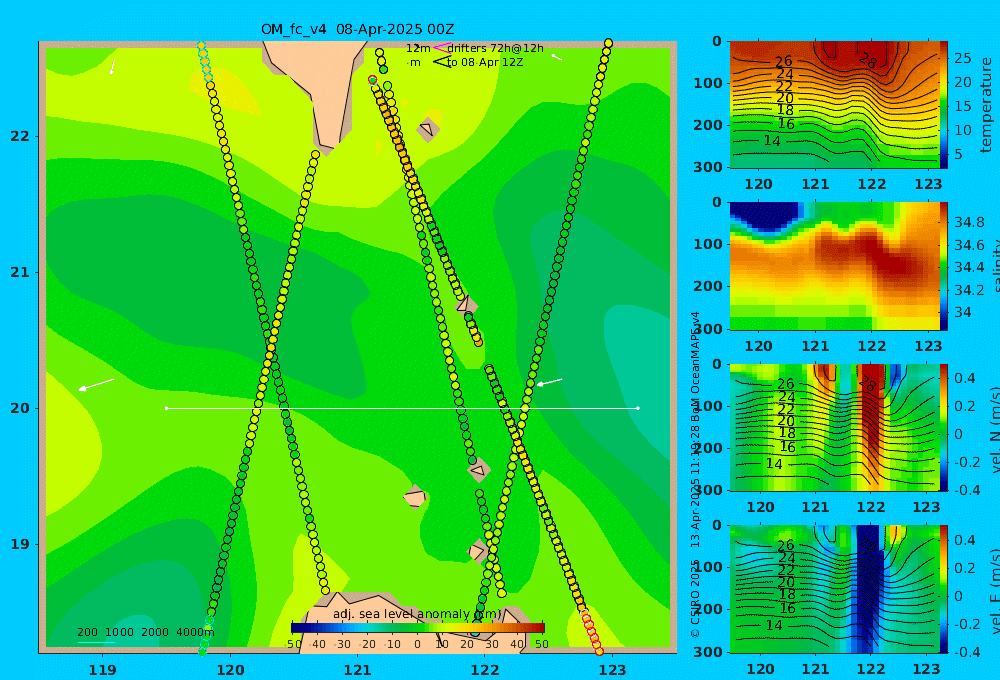This screenshot has height=680, width=1000.
Task: Click the vel. E colorbar
Action: pyautogui.click(x=944, y=589)
